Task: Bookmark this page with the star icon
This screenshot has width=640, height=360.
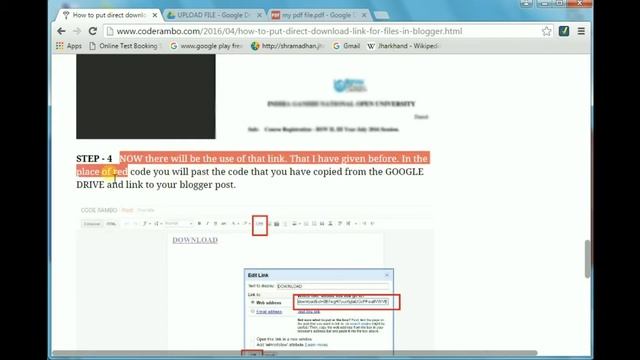Action: click(547, 31)
